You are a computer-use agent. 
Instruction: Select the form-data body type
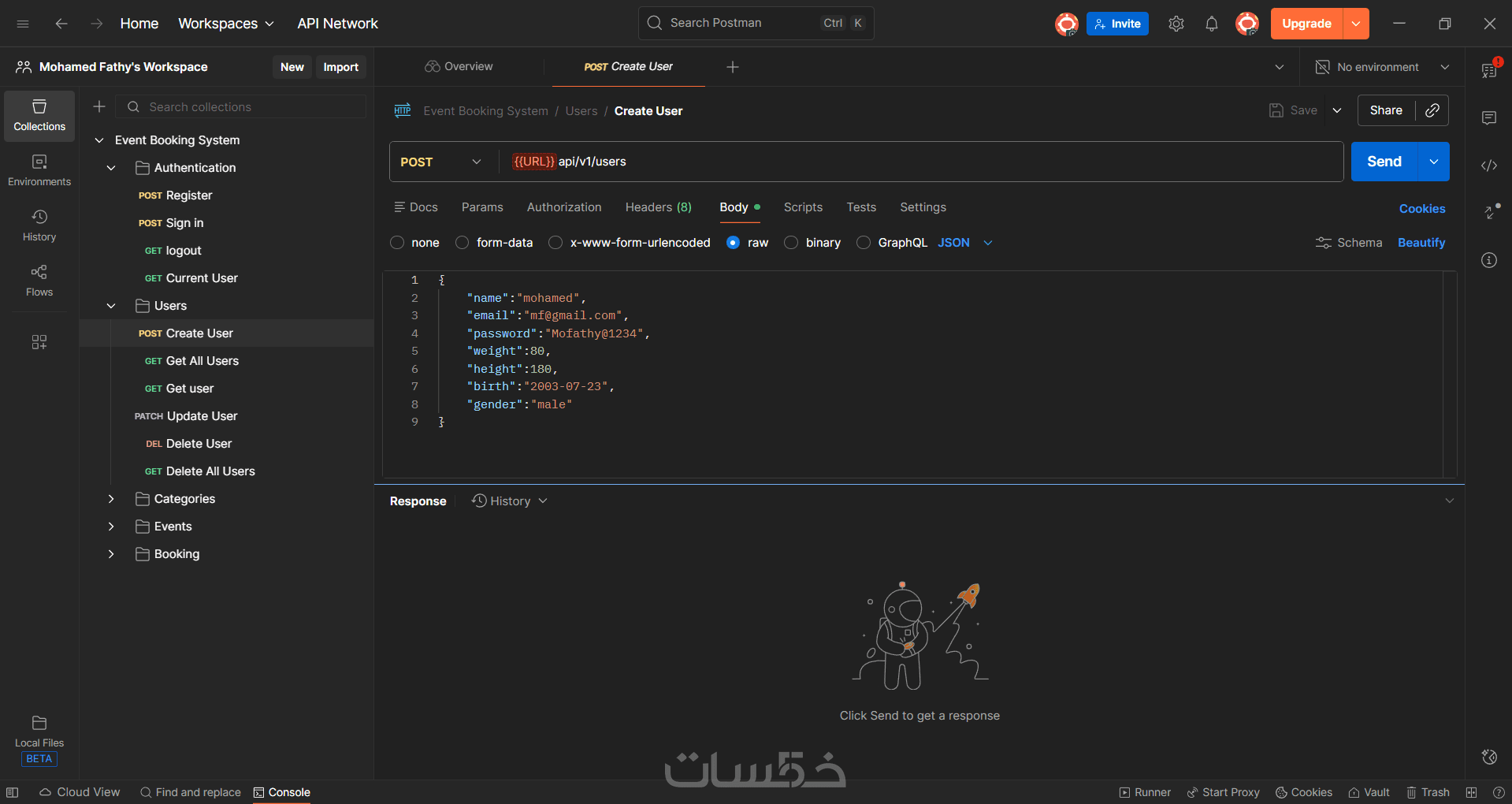point(463,243)
